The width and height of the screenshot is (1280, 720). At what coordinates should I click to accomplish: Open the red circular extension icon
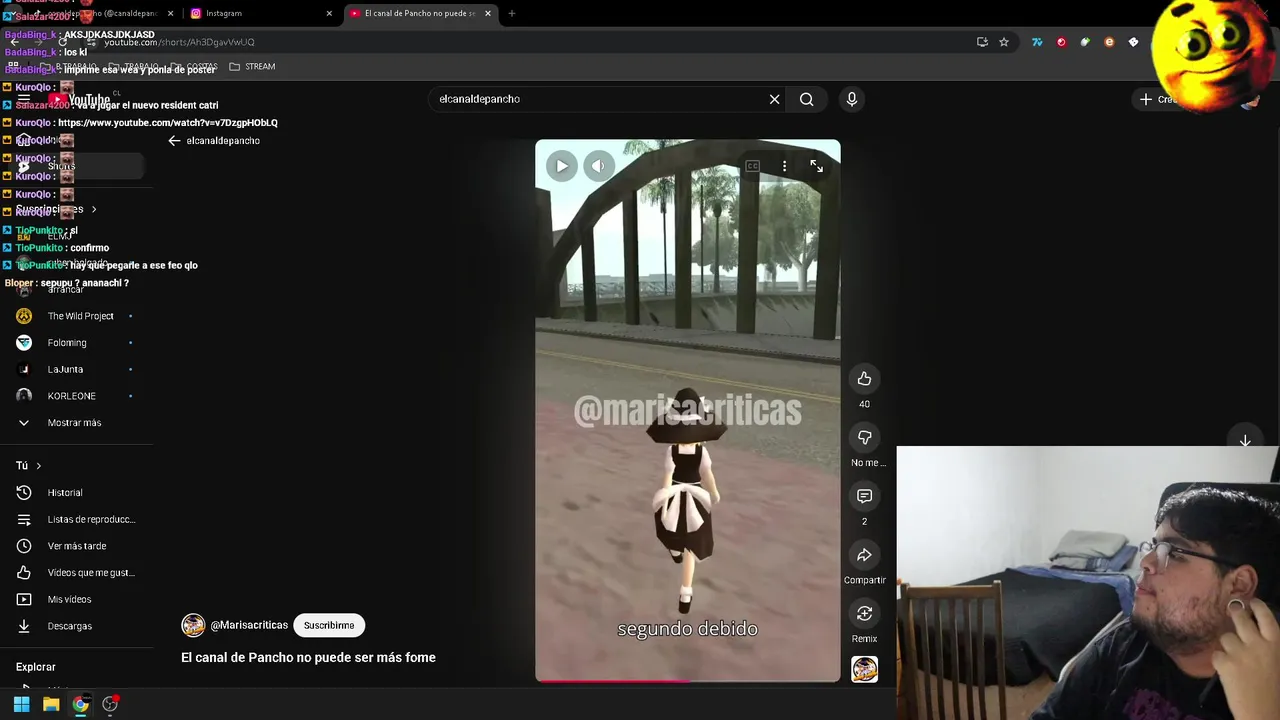1061,42
